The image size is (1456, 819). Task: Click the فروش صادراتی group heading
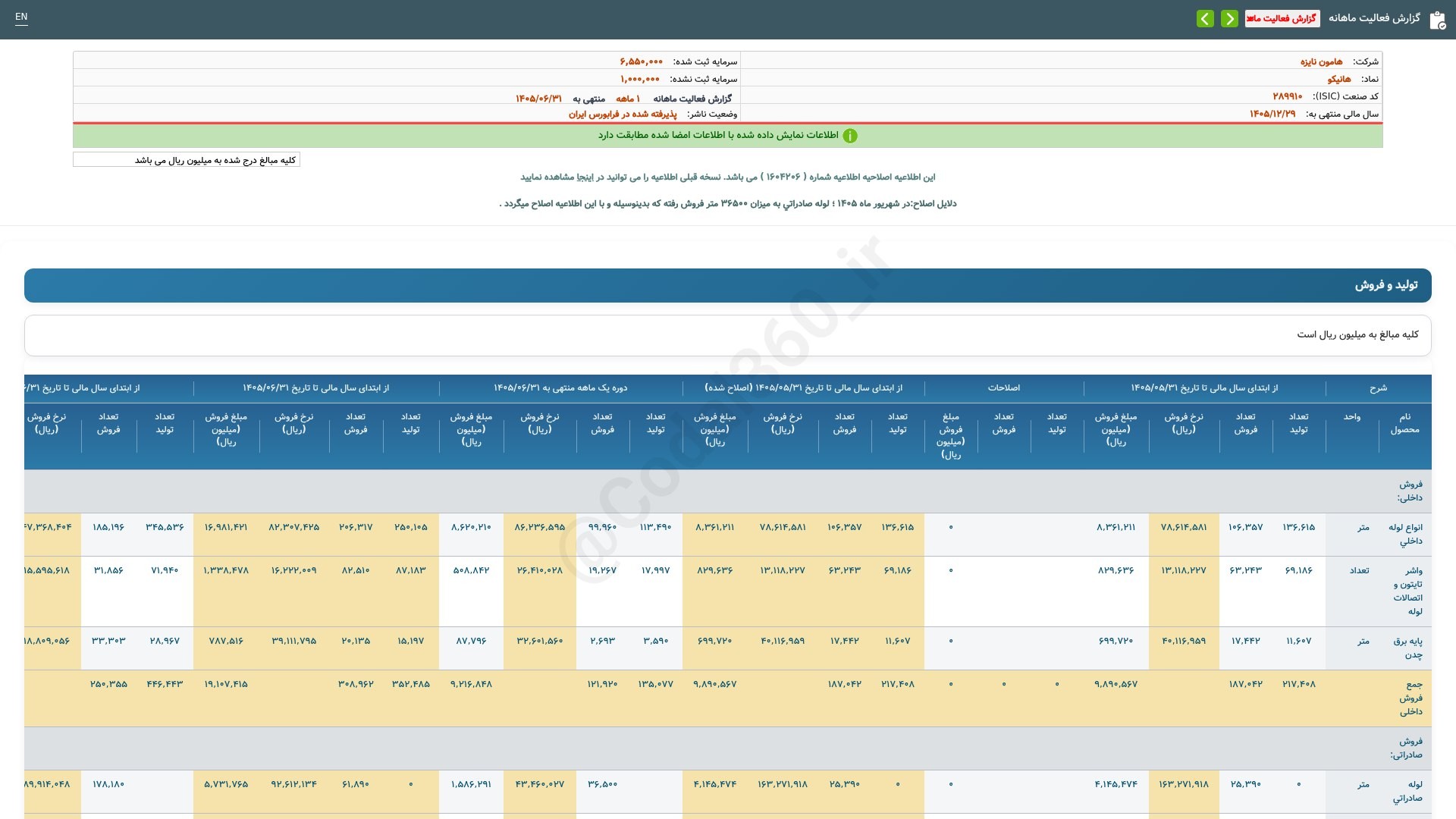[x=1407, y=748]
